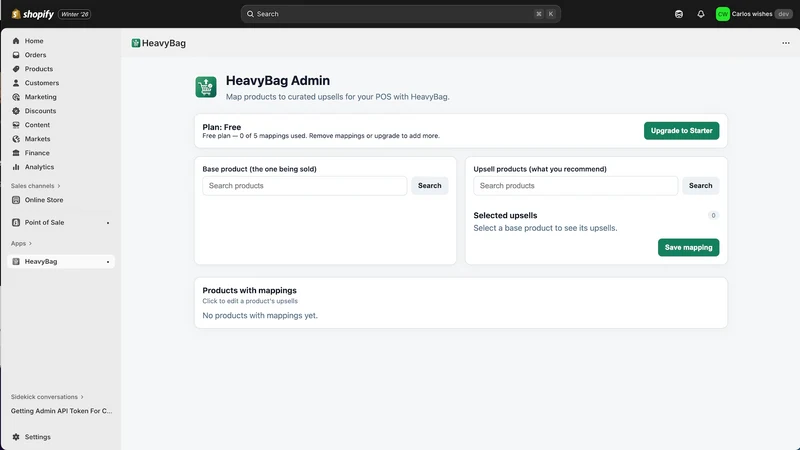Focus the base product search field
800x450 pixels.
pos(305,186)
